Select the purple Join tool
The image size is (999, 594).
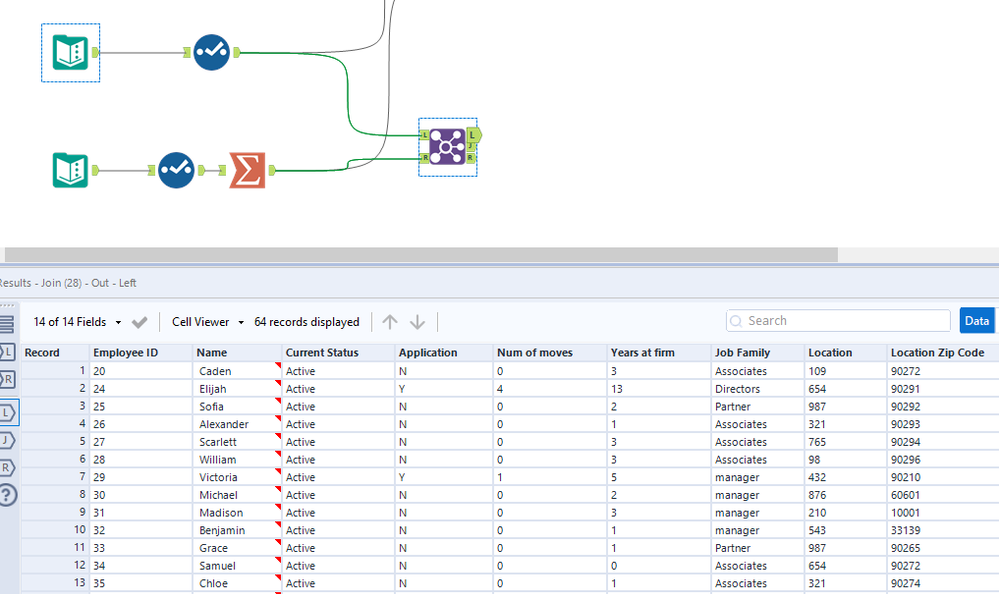click(x=447, y=147)
